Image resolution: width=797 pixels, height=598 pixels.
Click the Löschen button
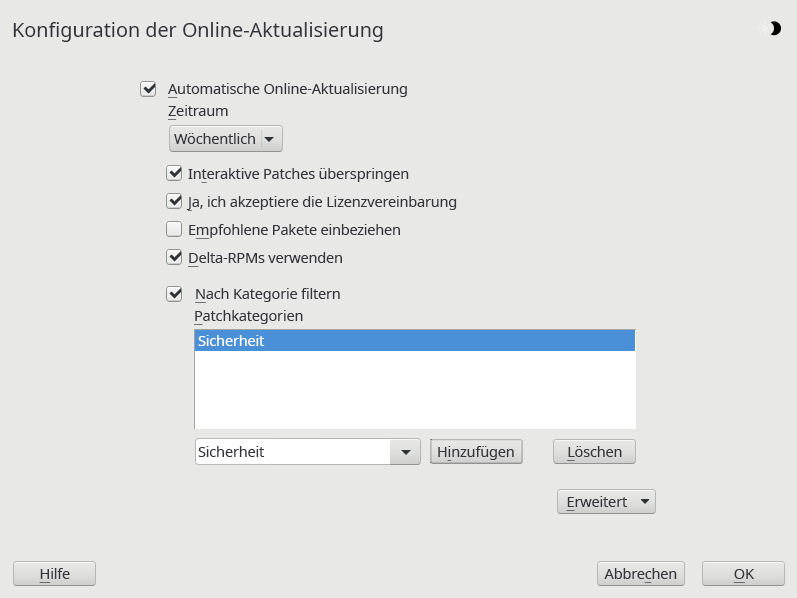594,452
